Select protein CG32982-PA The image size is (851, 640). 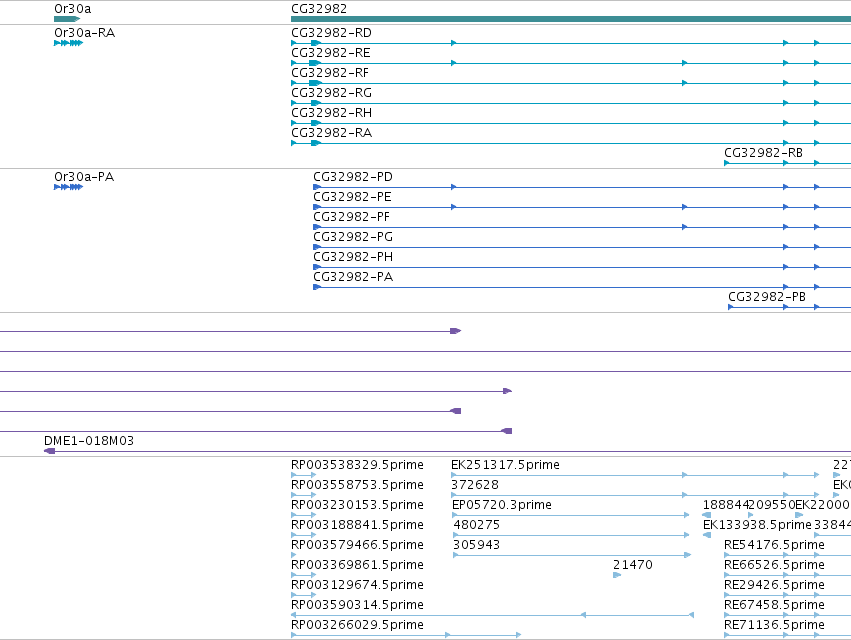click(x=353, y=277)
